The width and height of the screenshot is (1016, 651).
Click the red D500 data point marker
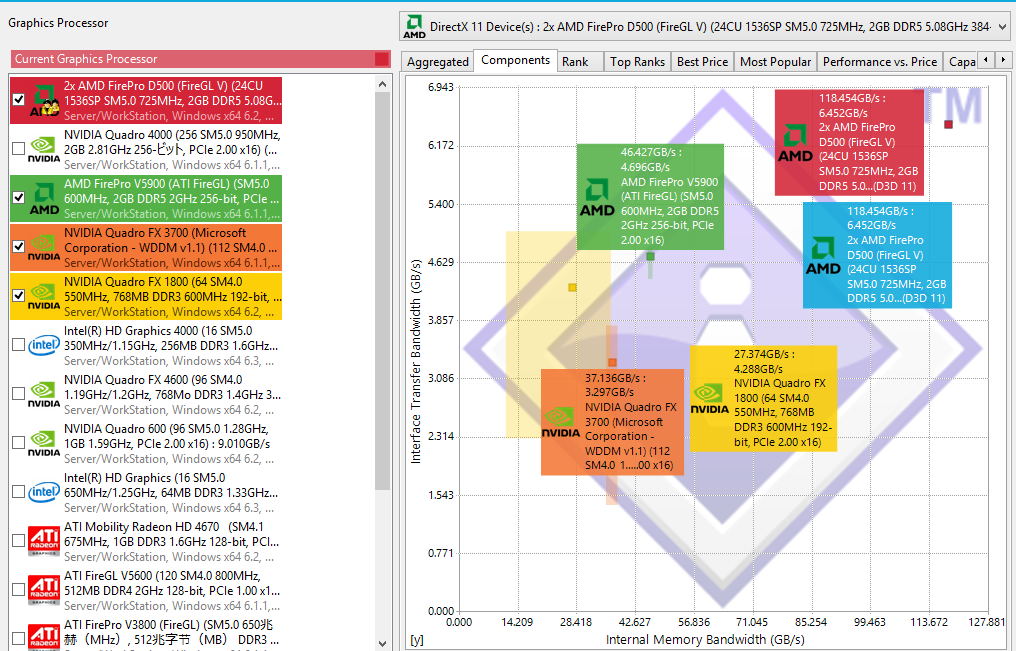tap(948, 124)
